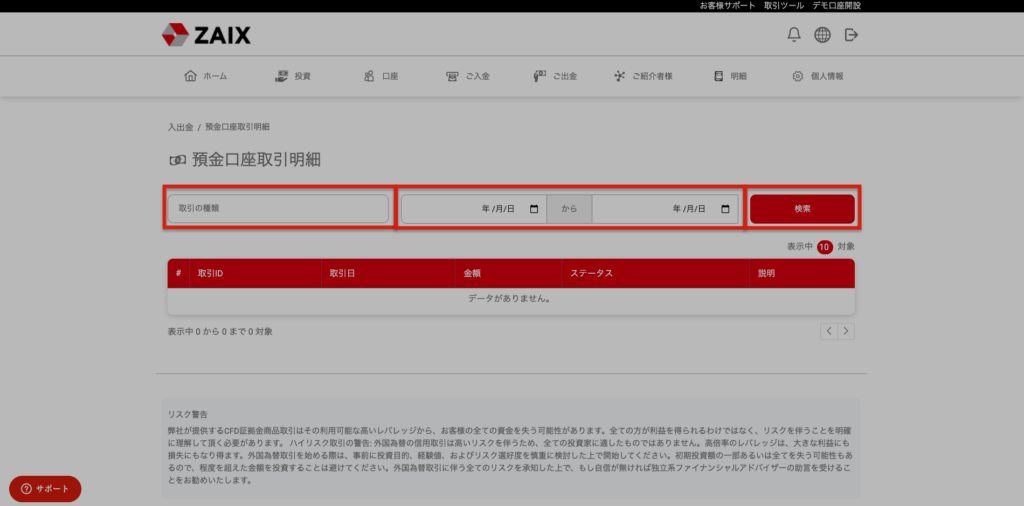The height and width of the screenshot is (506, 1024).
Task: Click the red 検索 button
Action: 802,209
